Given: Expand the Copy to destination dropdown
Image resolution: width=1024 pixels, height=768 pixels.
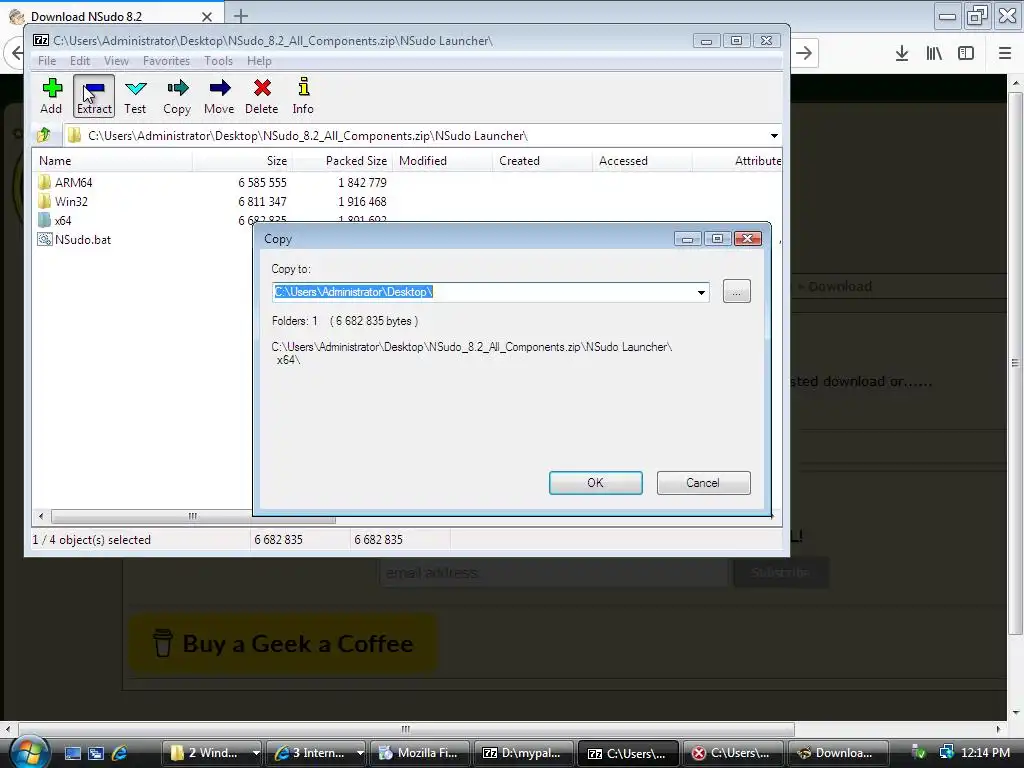Looking at the screenshot, I should click(701, 292).
